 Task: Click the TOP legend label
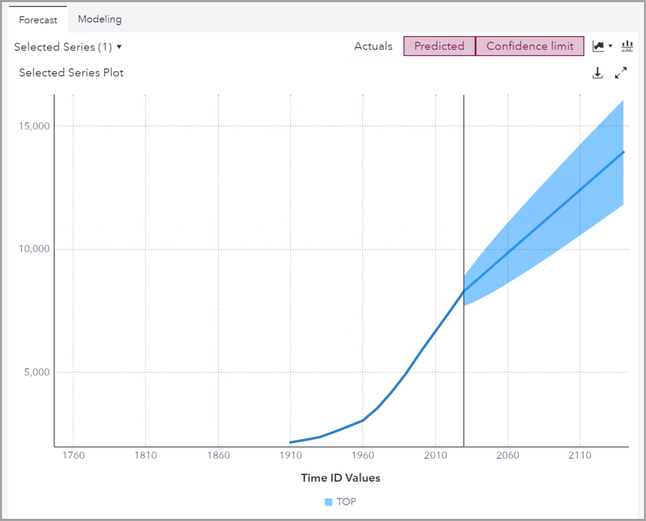coord(346,501)
